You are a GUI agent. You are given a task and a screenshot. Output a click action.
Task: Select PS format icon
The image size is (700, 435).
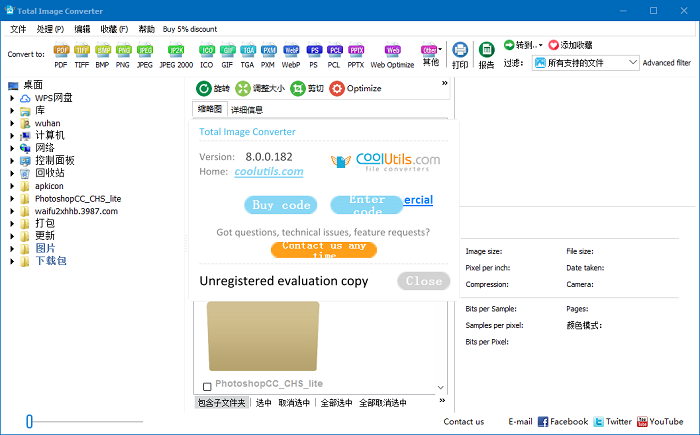(x=314, y=50)
